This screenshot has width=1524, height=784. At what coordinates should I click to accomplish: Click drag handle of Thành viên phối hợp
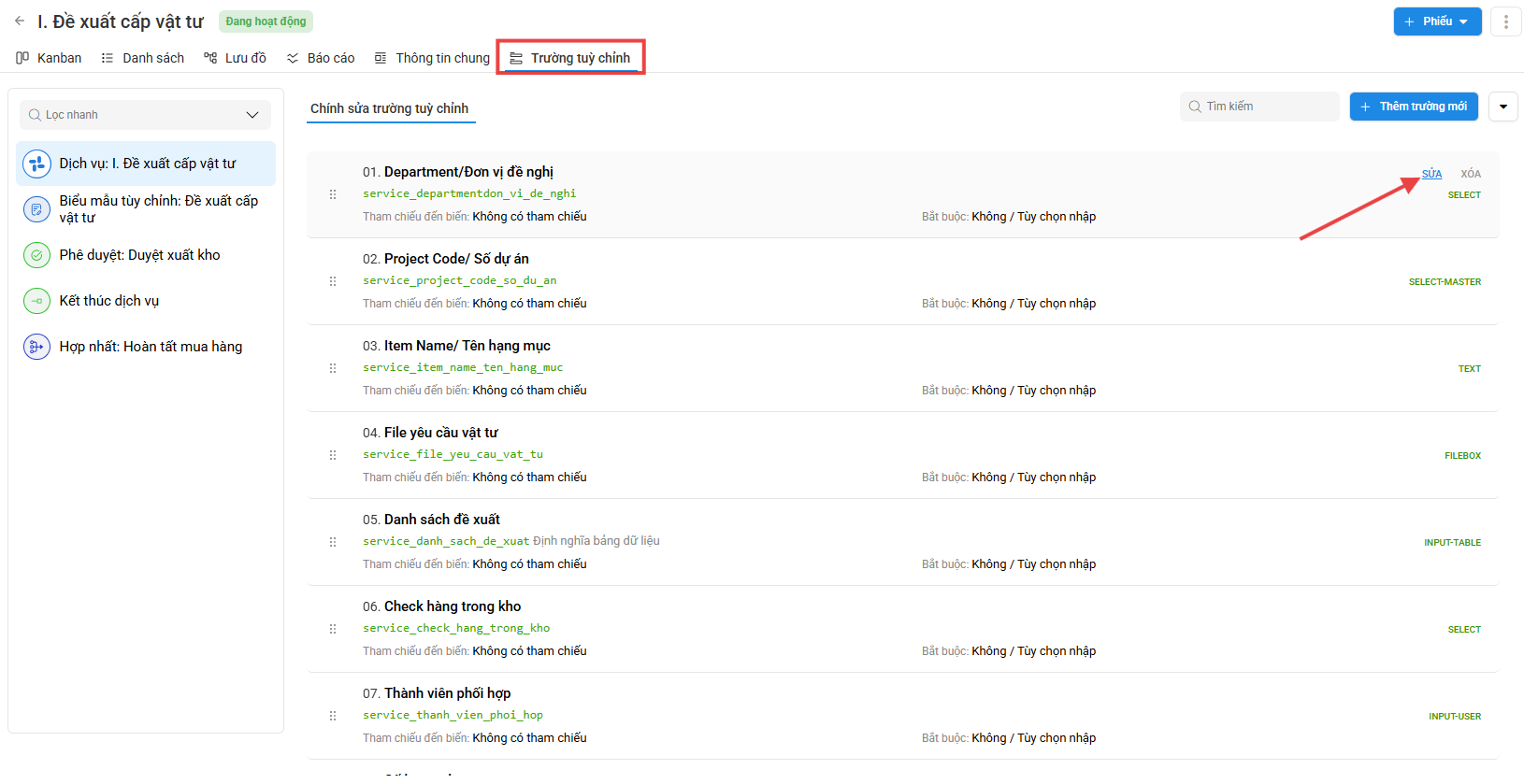pyautogui.click(x=333, y=716)
